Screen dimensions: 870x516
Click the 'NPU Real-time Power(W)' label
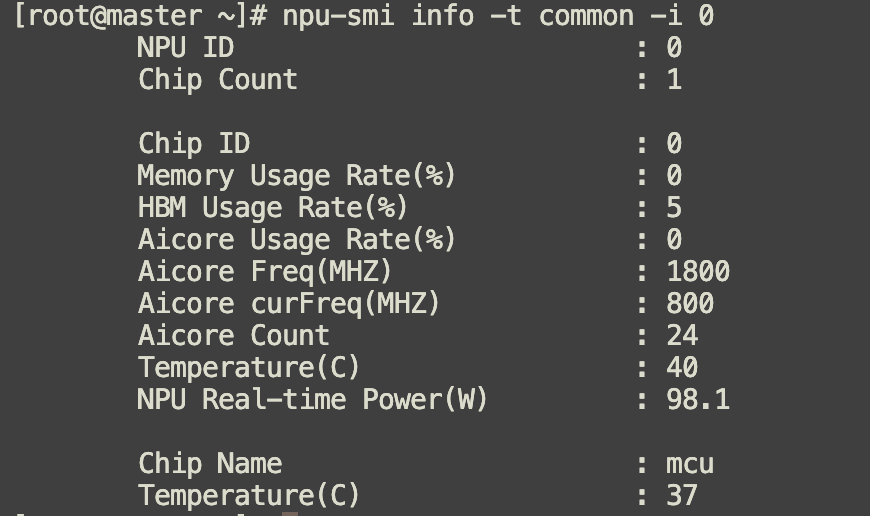(312, 399)
